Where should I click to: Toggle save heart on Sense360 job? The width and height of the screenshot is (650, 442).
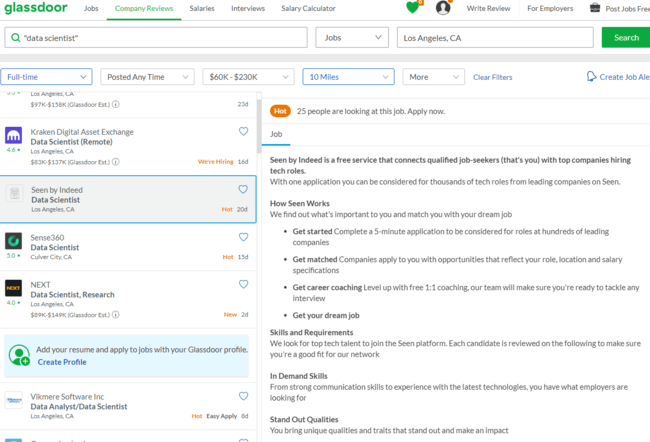(243, 237)
